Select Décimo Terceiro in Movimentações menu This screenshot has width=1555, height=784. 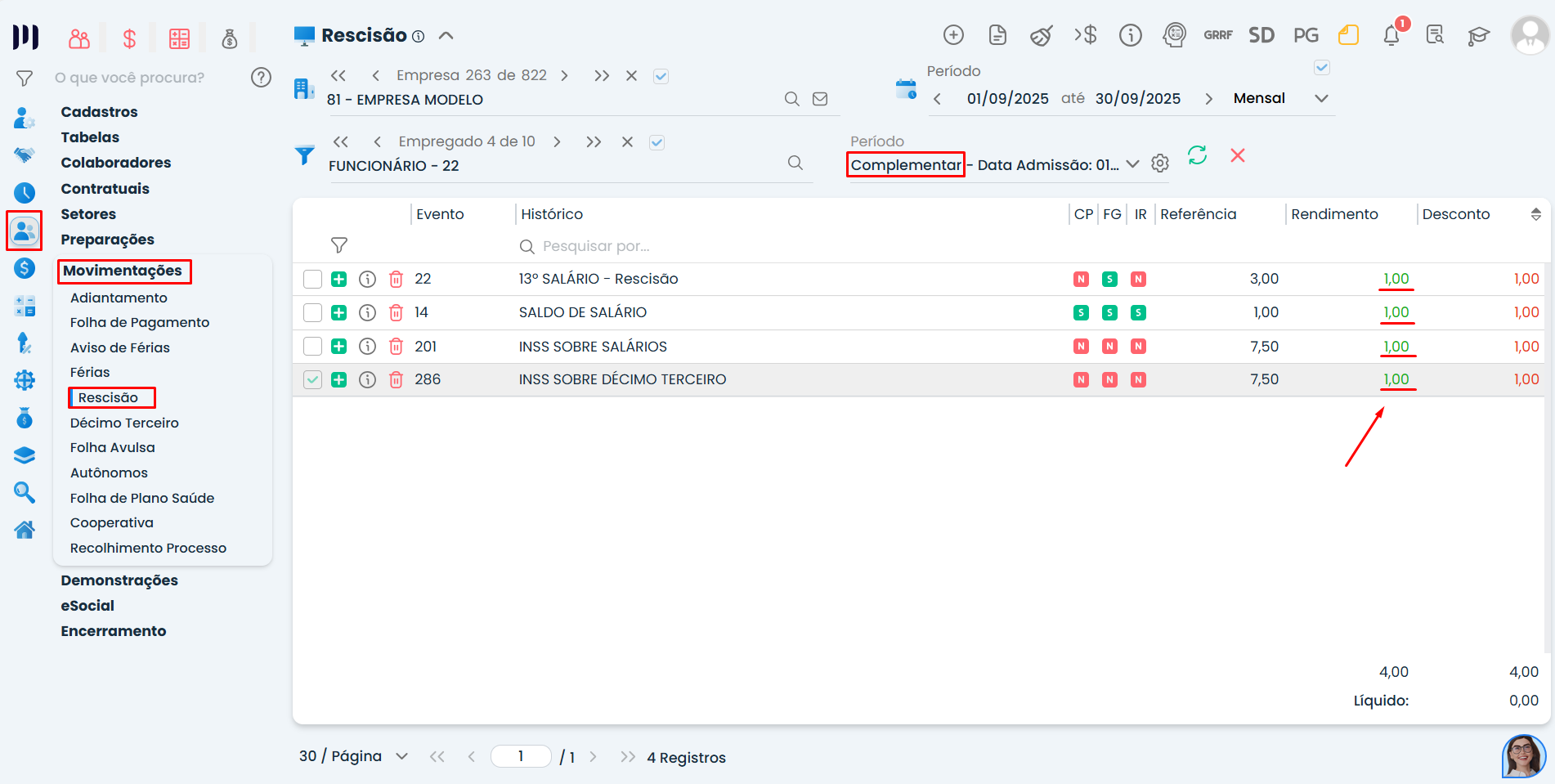pyautogui.click(x=124, y=423)
